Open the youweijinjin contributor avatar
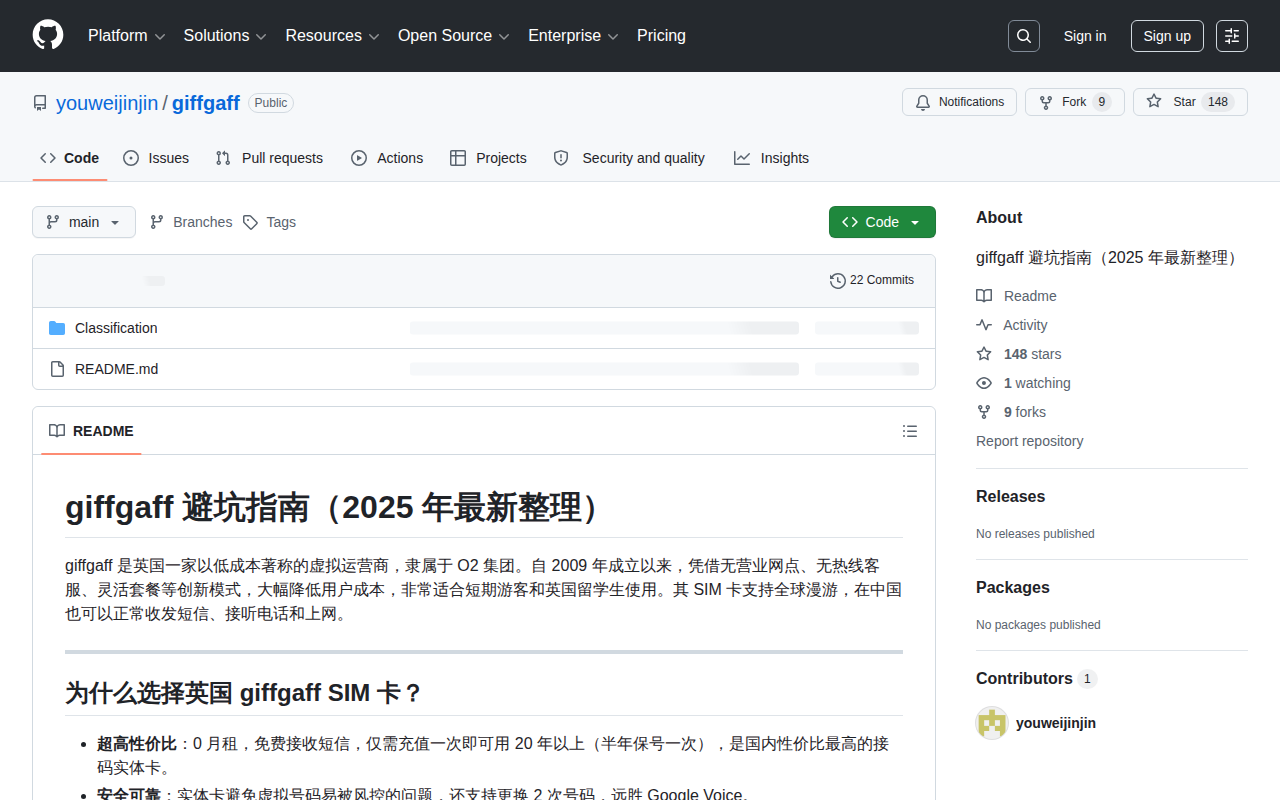 992,723
